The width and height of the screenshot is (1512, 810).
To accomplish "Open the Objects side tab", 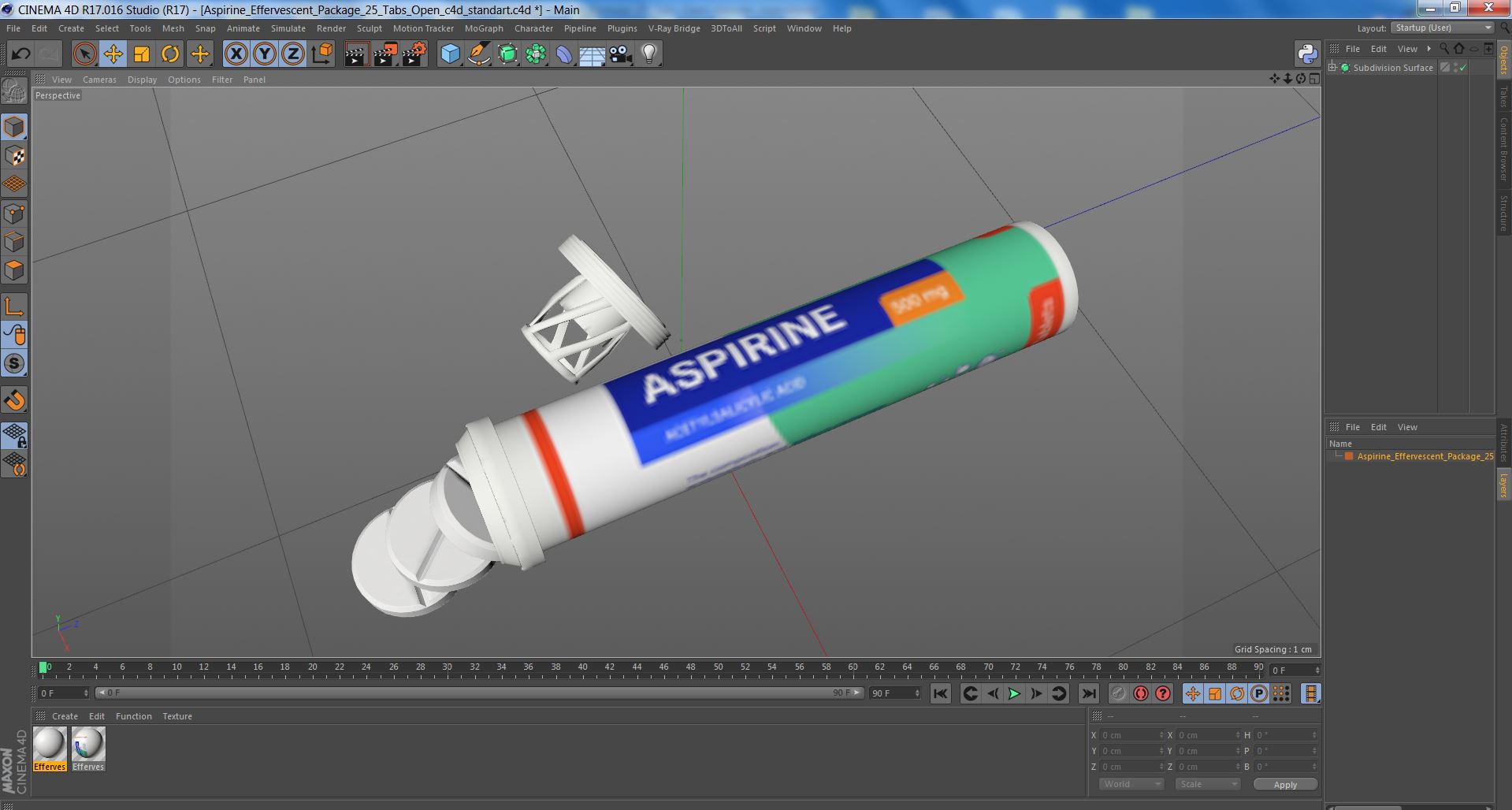I will point(1503,59).
